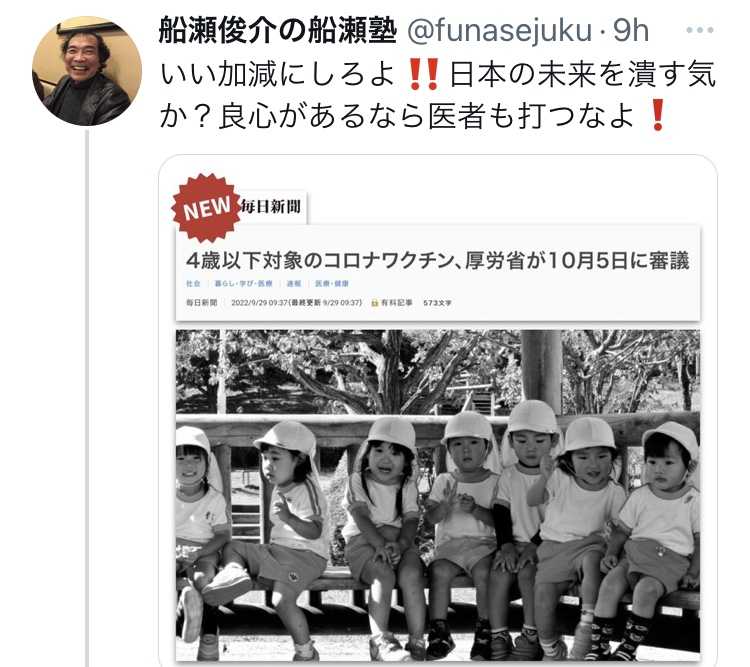Click the 速報 category tag
The height and width of the screenshot is (667, 750).
[x=294, y=283]
